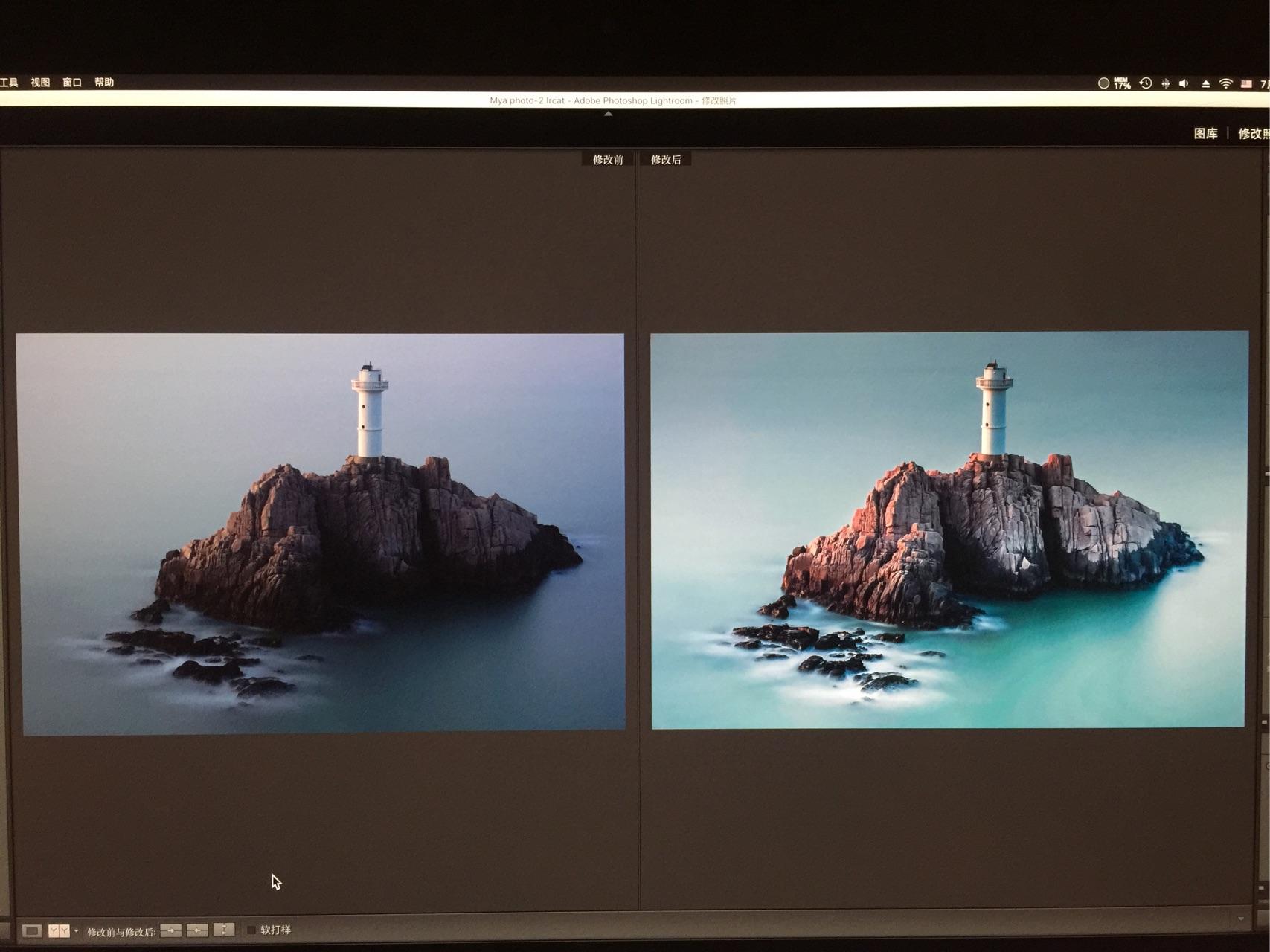Copy Before settings to After
Screen dimensions: 1270x952
170,930
